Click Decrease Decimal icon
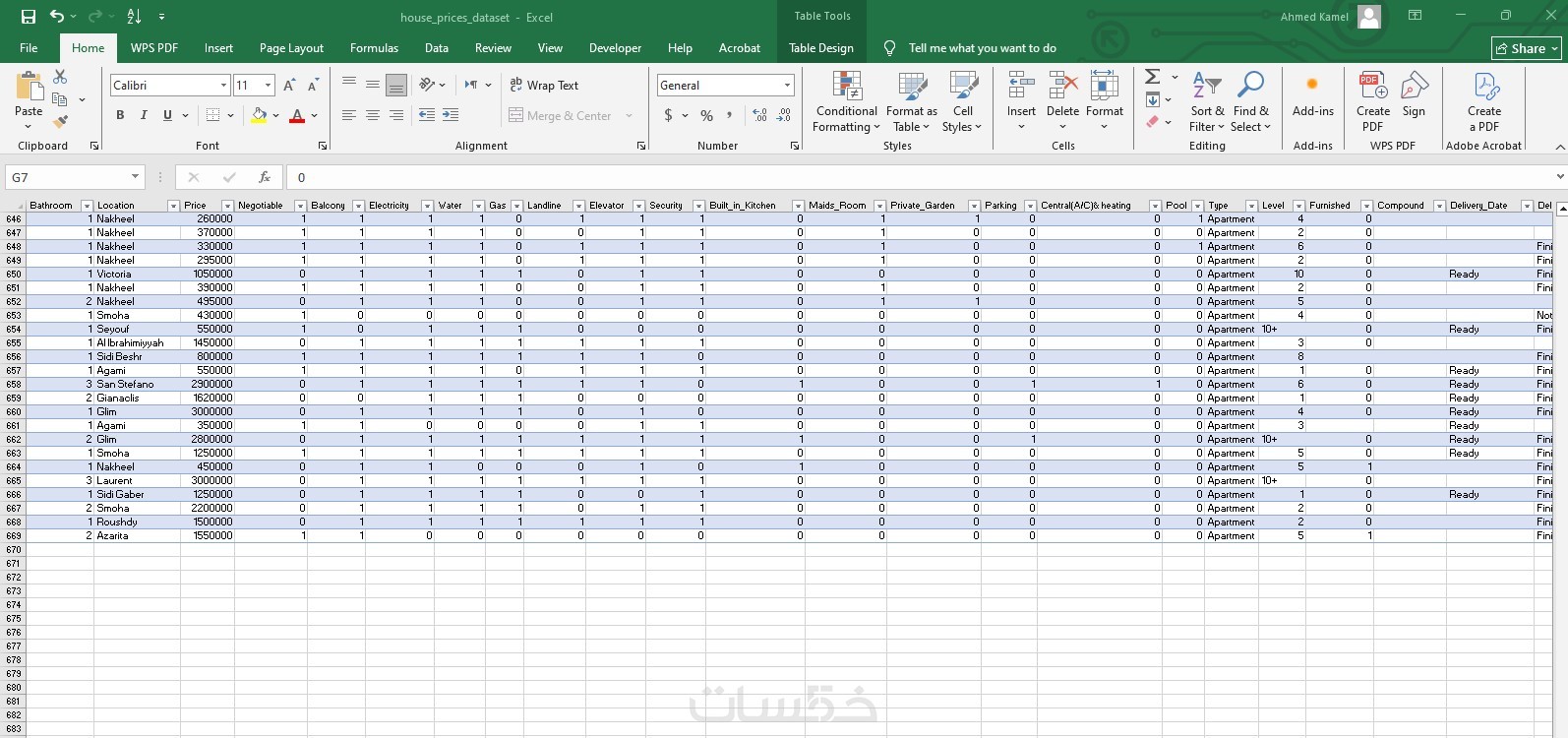Viewport: 1568px width, 738px height. pyautogui.click(x=784, y=115)
